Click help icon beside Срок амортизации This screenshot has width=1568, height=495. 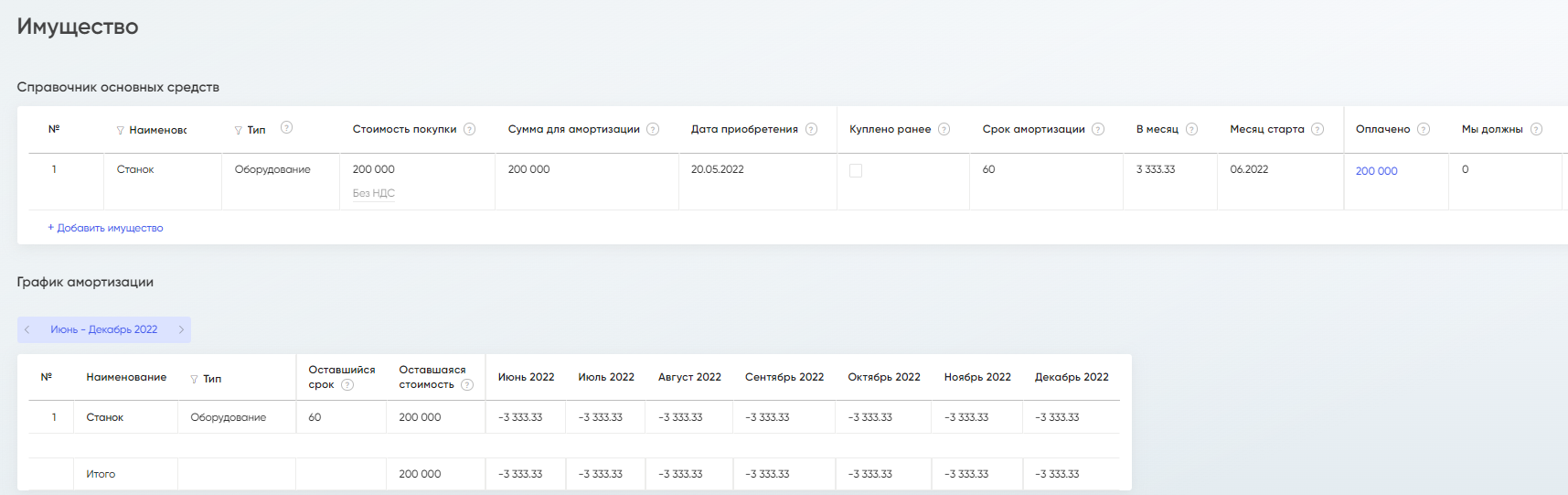1098,129
